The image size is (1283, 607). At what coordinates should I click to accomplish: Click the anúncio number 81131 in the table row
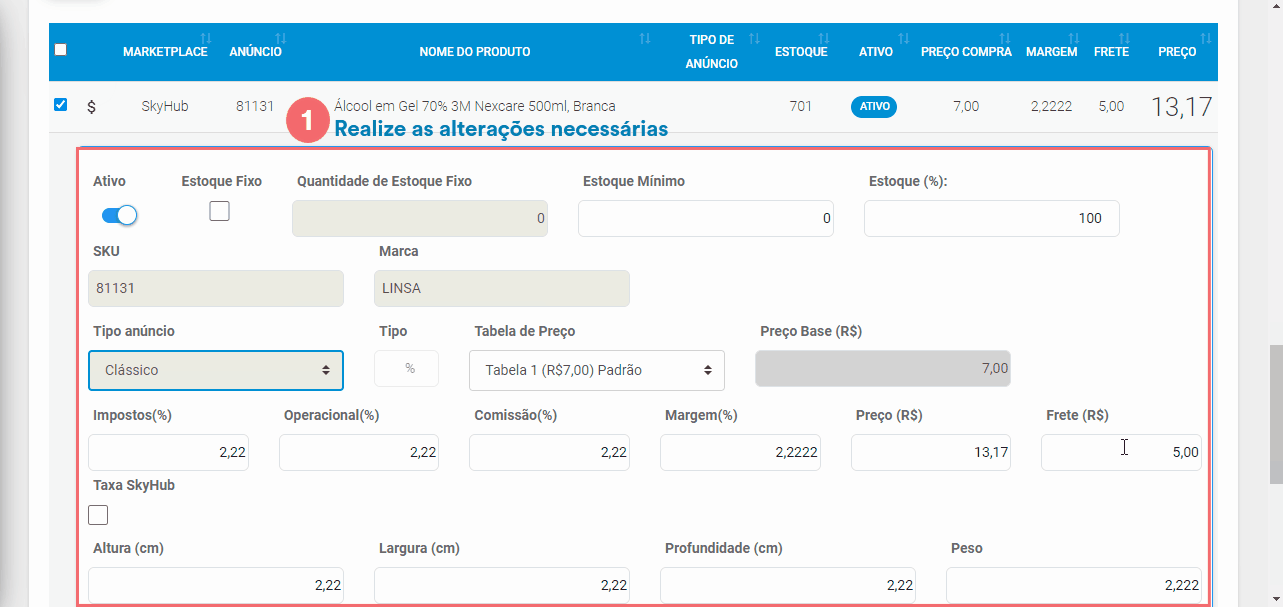(255, 106)
